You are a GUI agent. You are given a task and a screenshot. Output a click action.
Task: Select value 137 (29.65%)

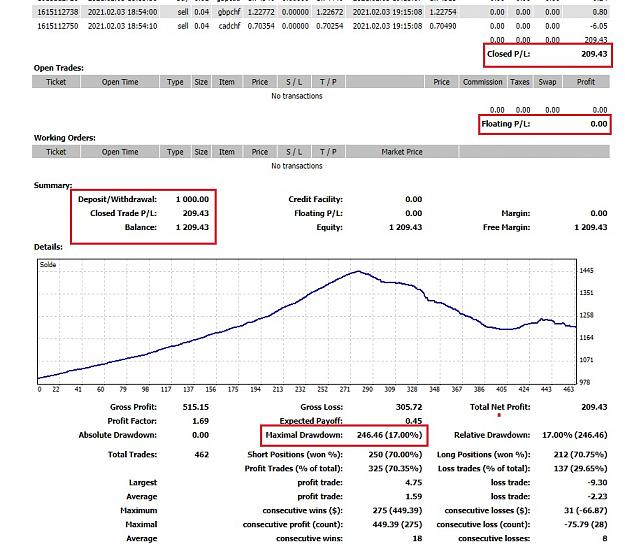580,468
